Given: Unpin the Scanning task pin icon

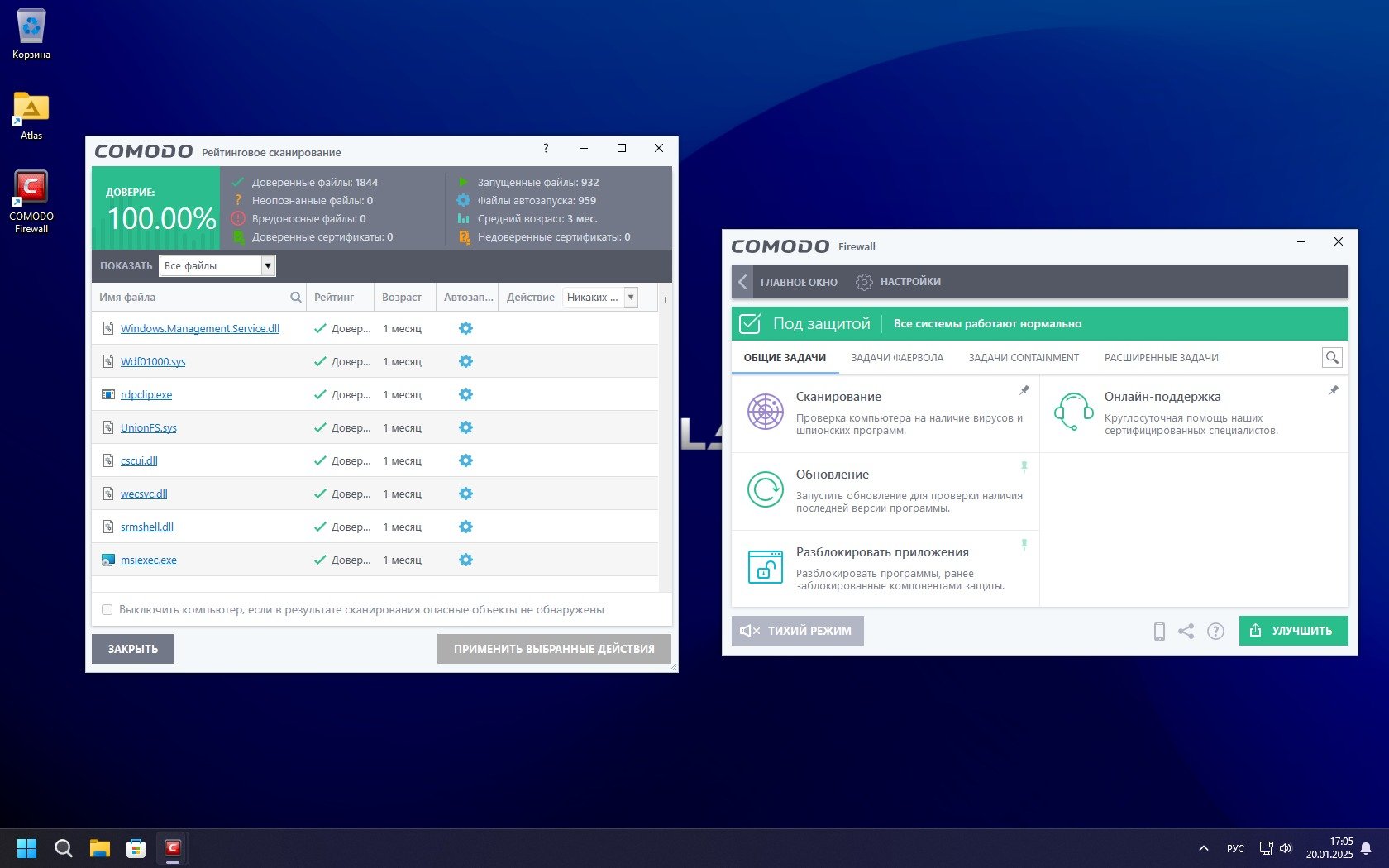Looking at the screenshot, I should [x=1024, y=390].
